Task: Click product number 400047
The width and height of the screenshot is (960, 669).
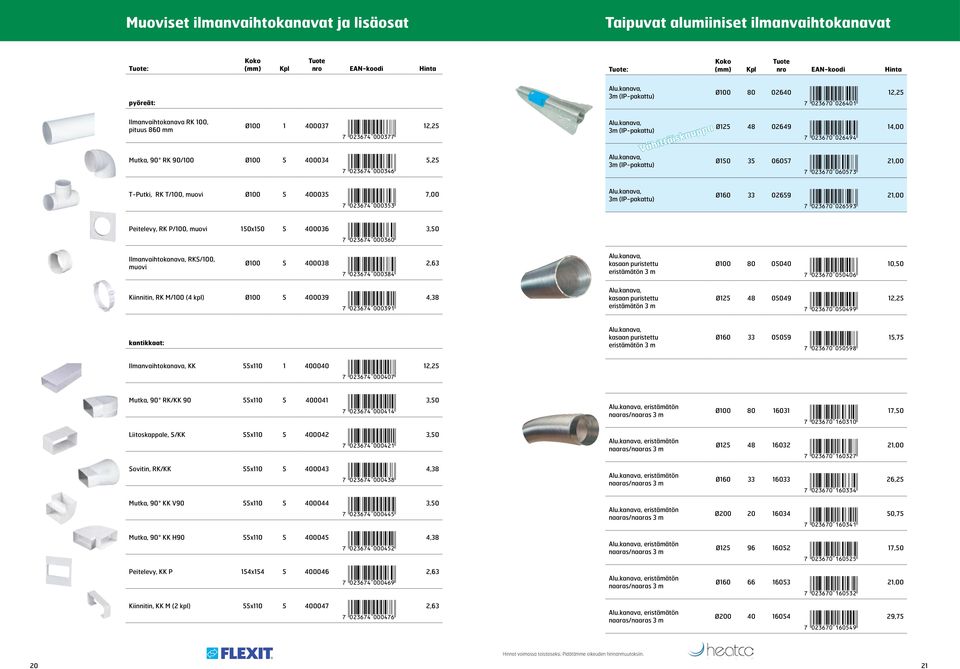Action: click(x=317, y=606)
